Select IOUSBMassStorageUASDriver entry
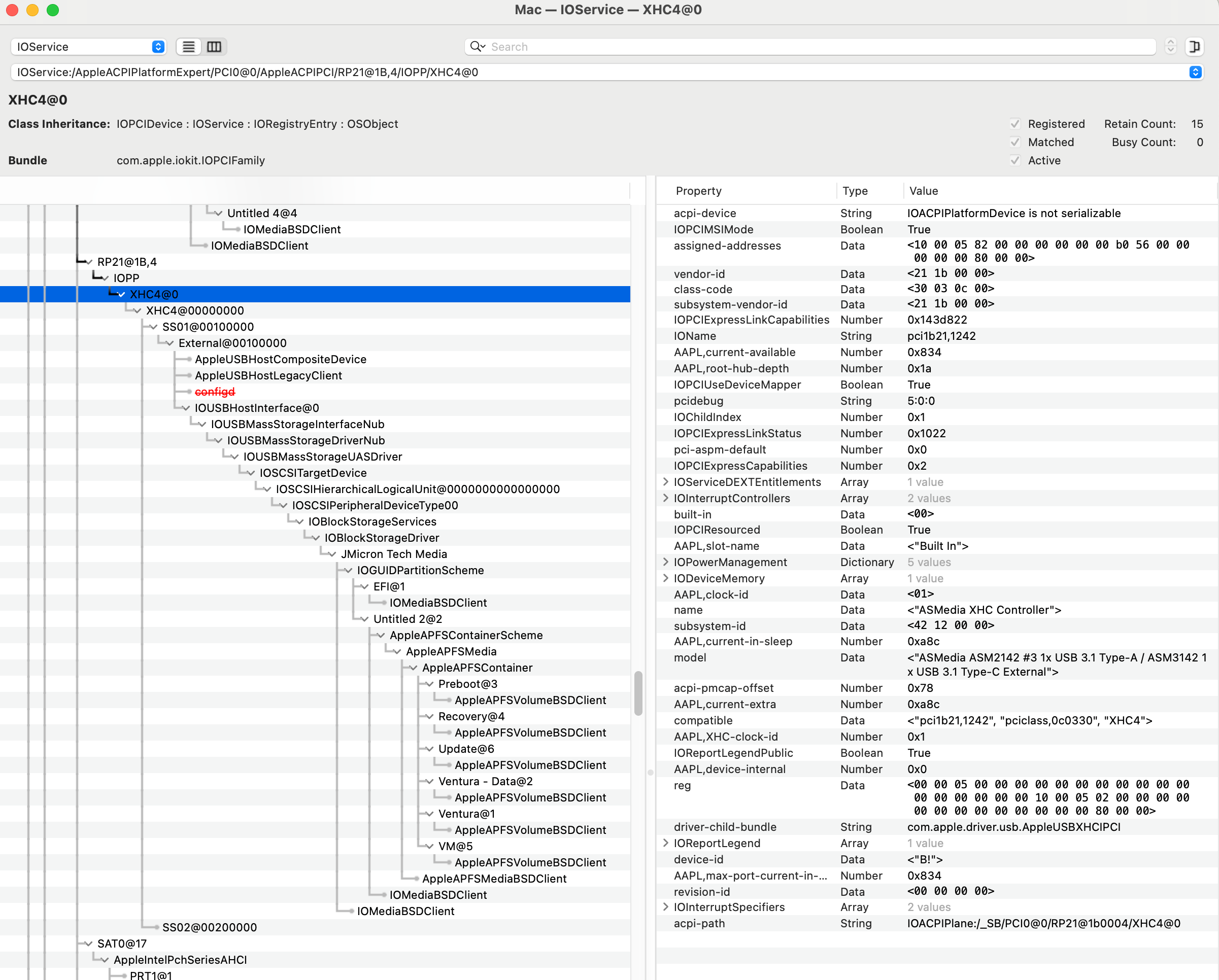The height and width of the screenshot is (980, 1219). (x=323, y=457)
